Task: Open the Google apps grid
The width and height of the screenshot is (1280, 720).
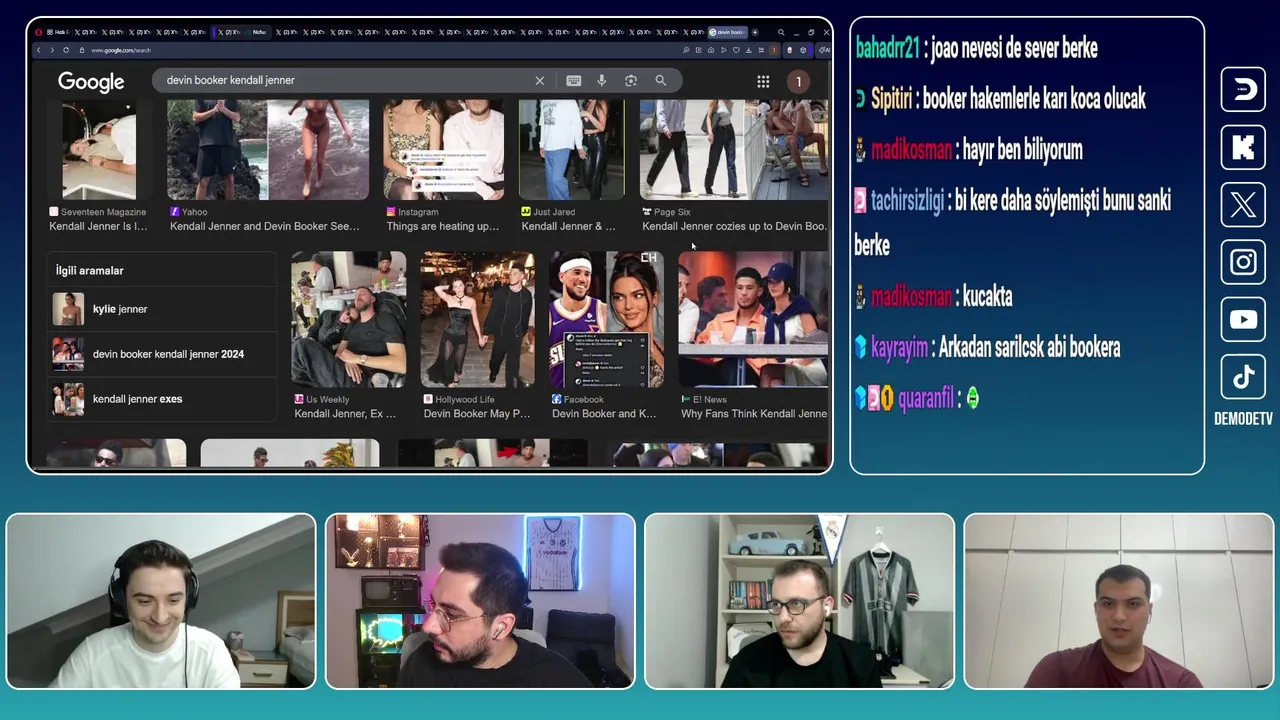Action: click(x=763, y=81)
